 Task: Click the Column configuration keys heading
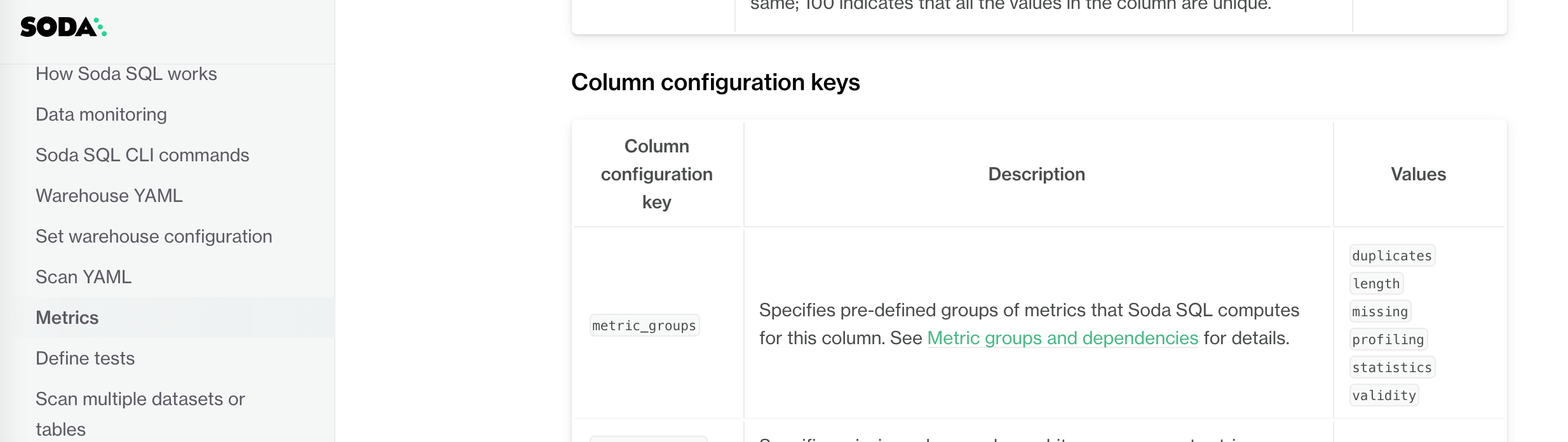click(x=716, y=81)
